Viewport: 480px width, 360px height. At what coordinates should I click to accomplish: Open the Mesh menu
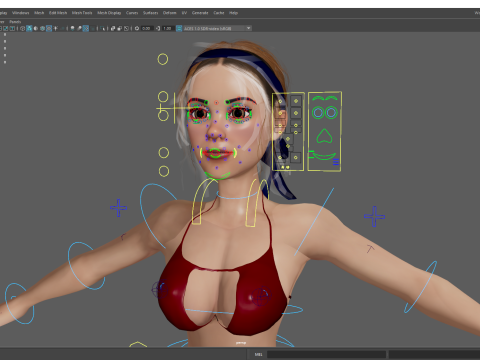tap(39, 13)
